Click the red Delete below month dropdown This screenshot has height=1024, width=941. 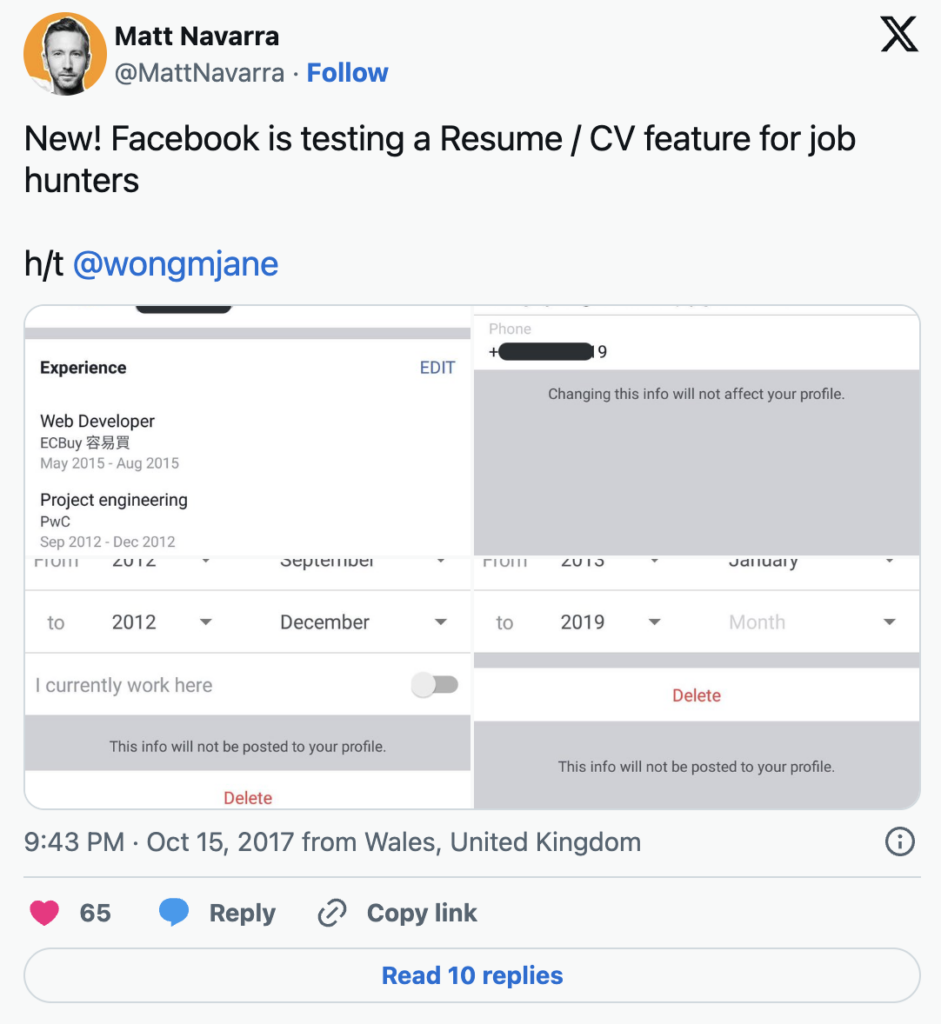tap(696, 695)
